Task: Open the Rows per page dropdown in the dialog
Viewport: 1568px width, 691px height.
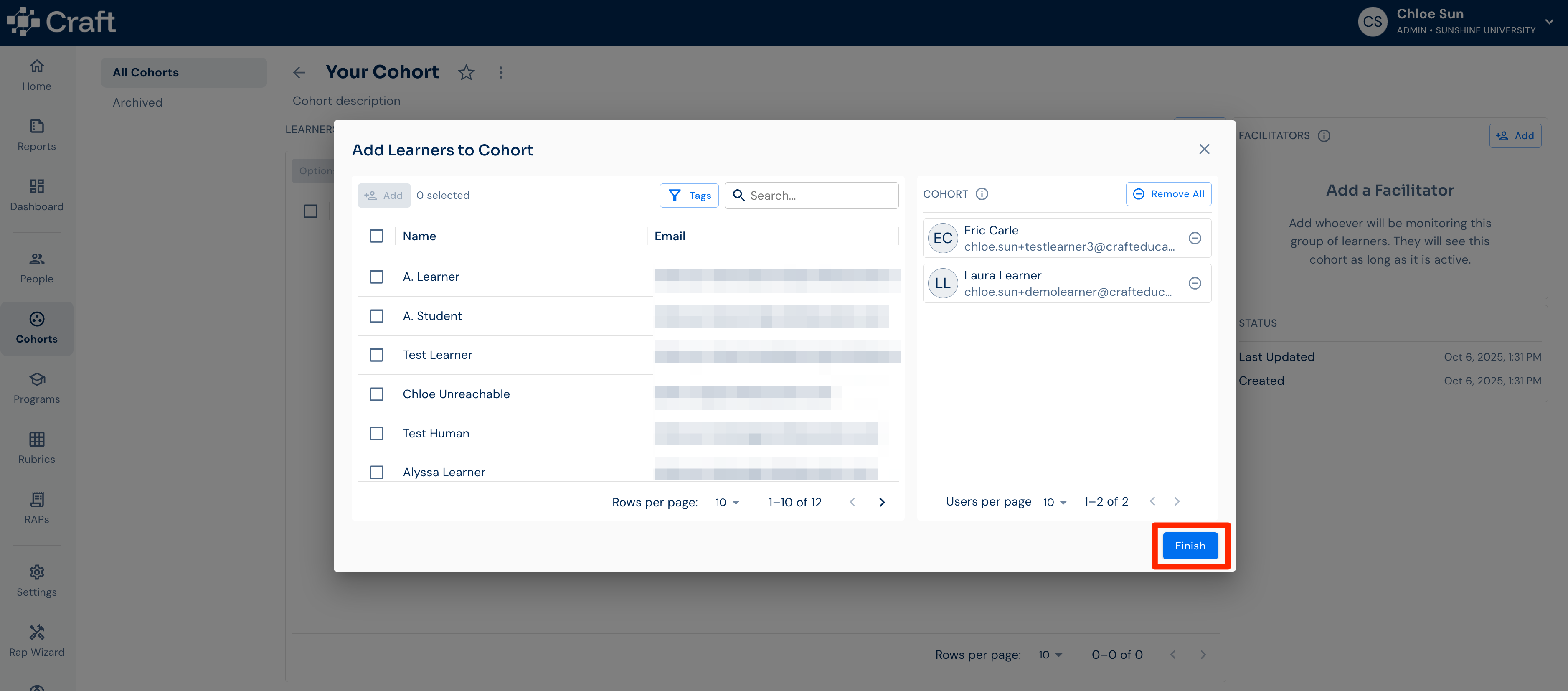Action: coord(727,502)
